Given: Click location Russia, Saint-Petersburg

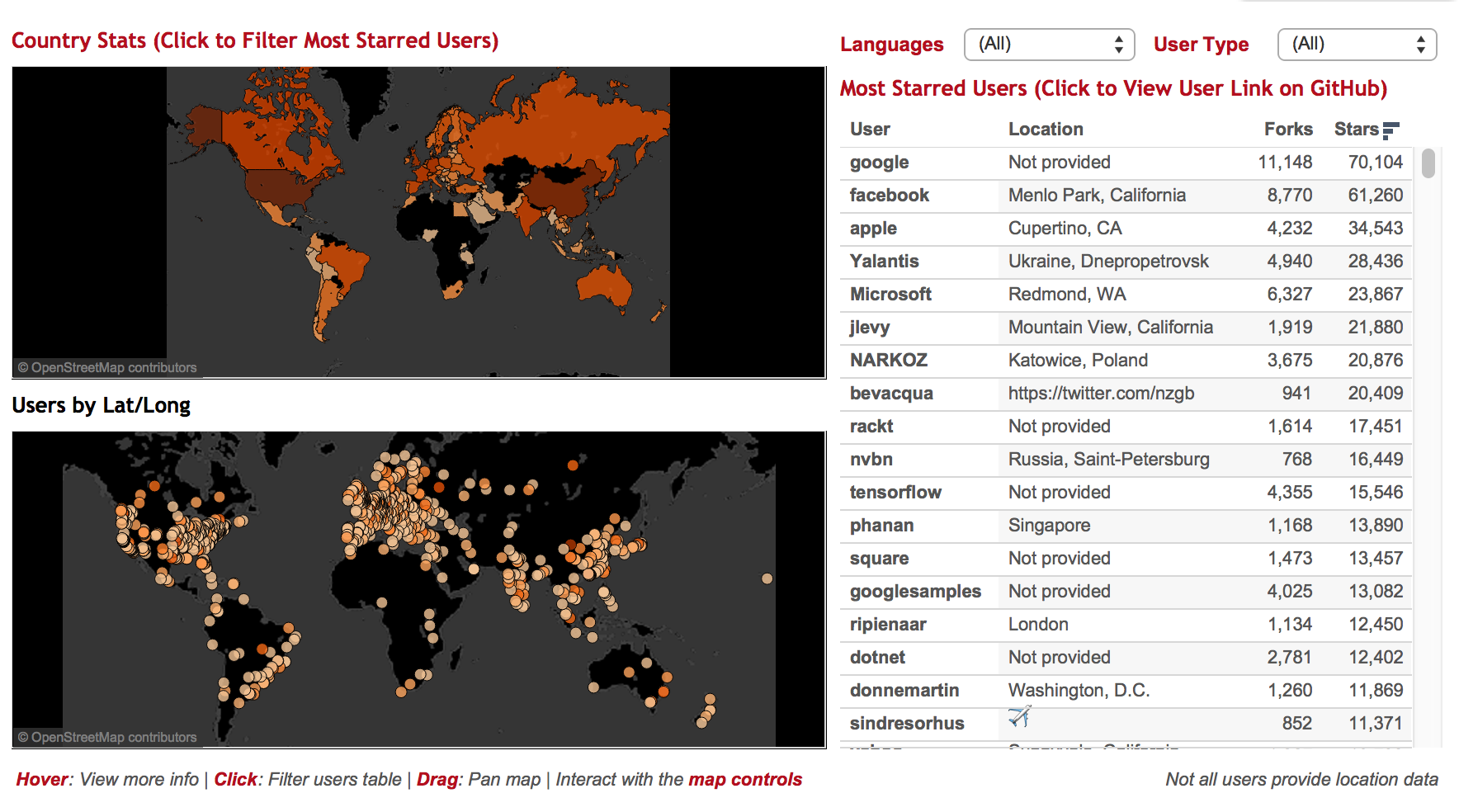Looking at the screenshot, I should [1108, 460].
